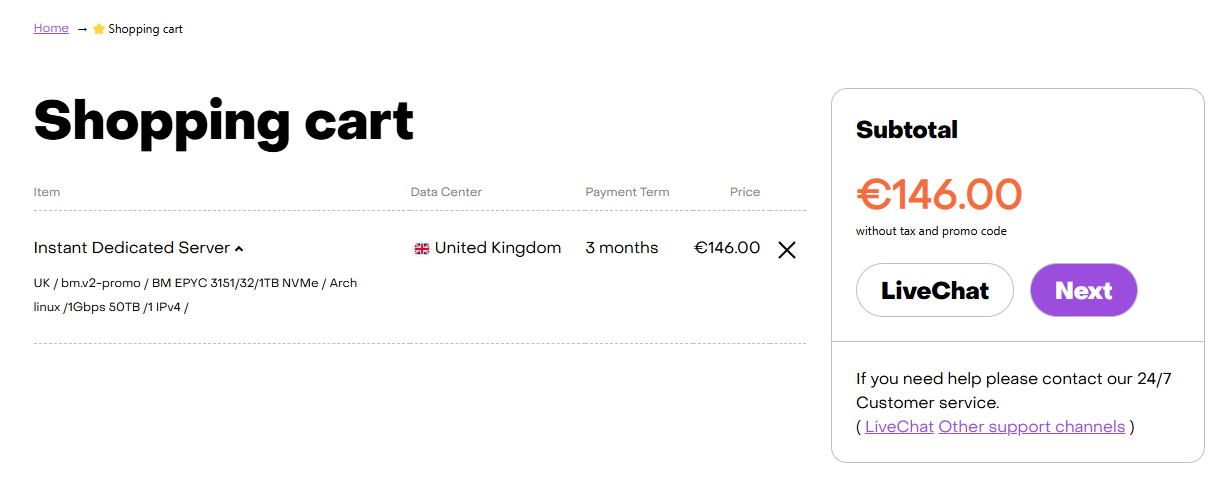Follow the Other support channels link
The image size is (1221, 486).
tap(1031, 427)
